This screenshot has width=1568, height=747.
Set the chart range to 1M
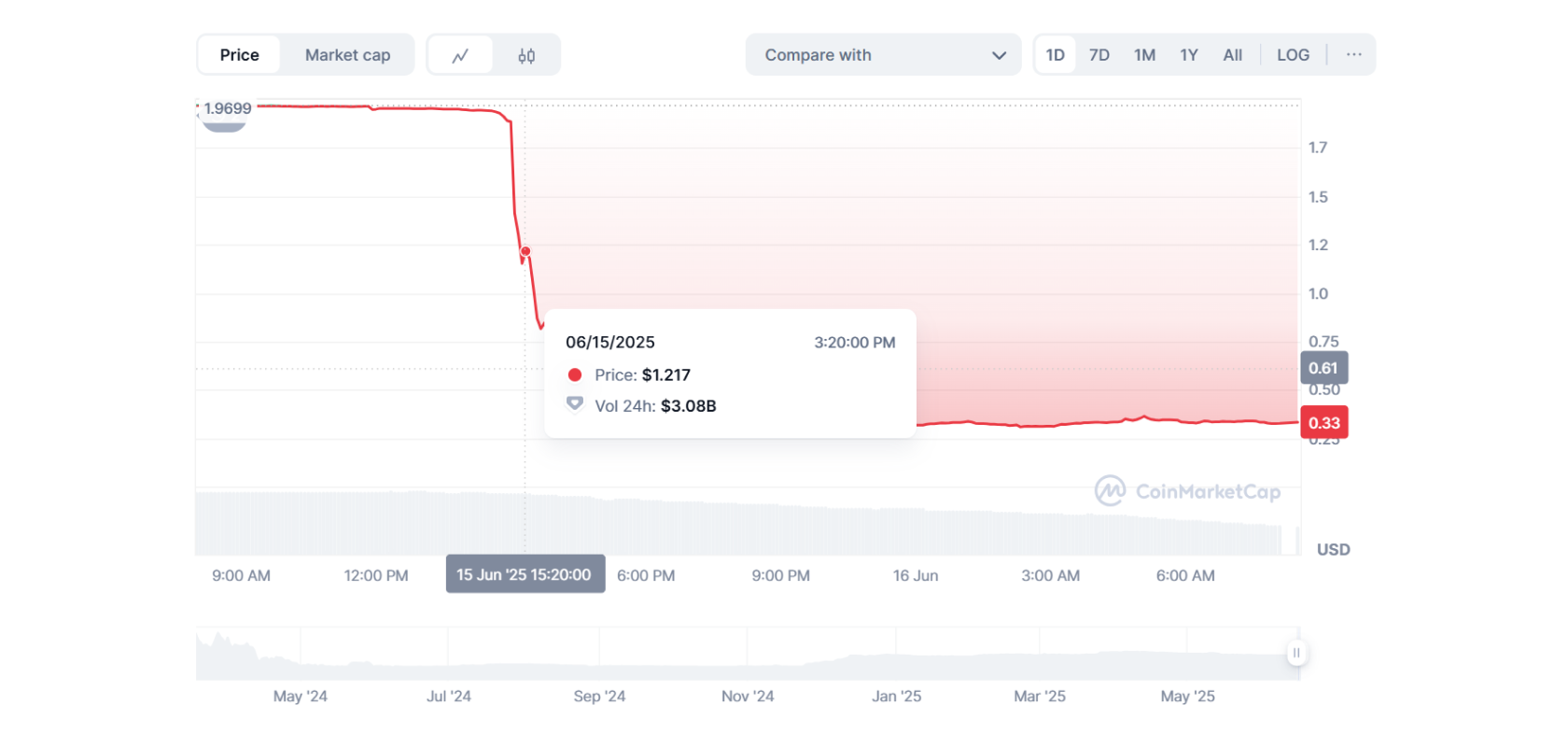click(1144, 55)
